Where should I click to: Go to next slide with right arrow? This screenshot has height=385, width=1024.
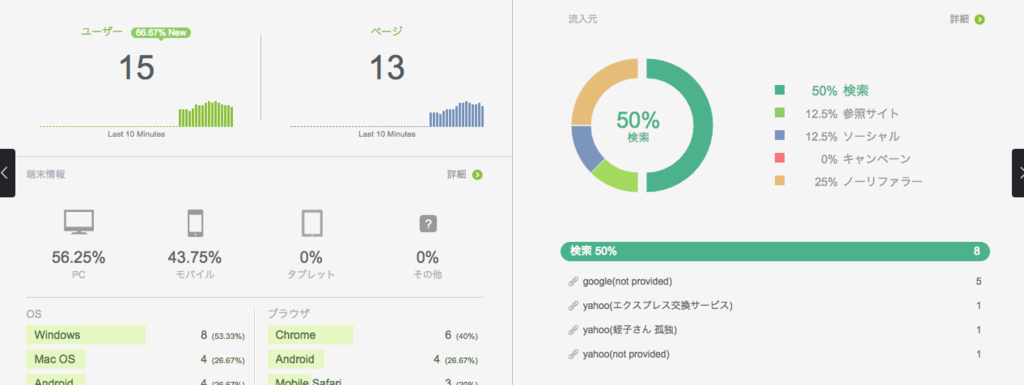click(1017, 173)
